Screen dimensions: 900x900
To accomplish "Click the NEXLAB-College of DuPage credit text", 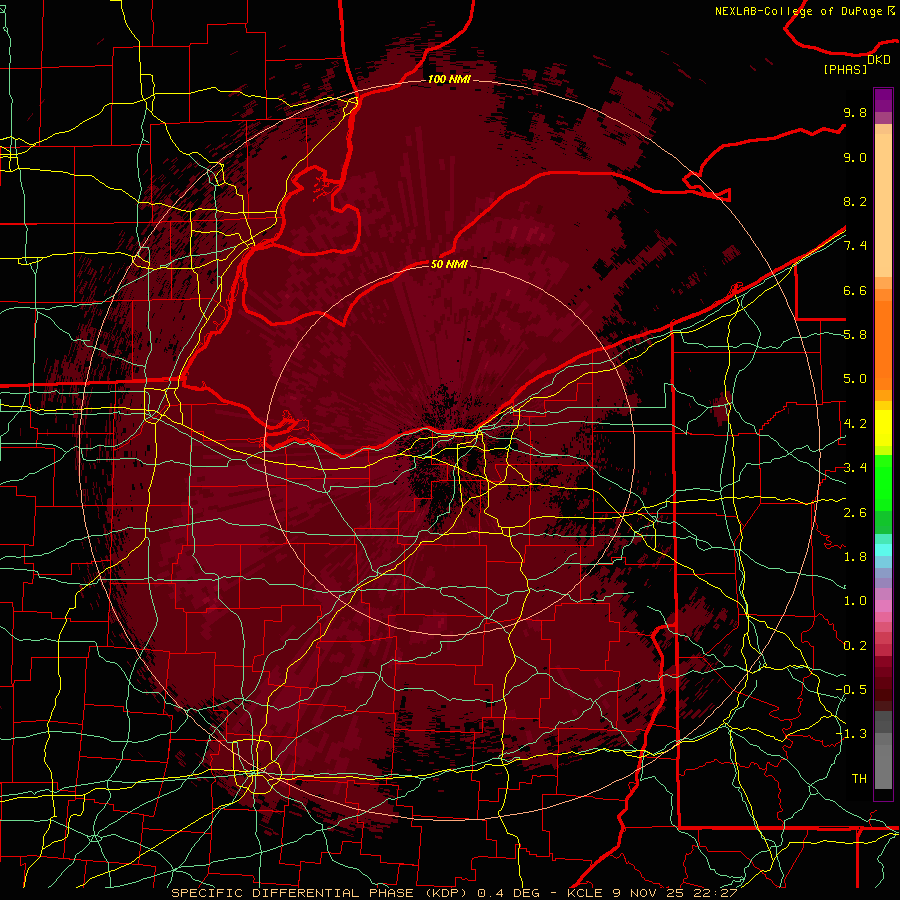I will [x=800, y=11].
